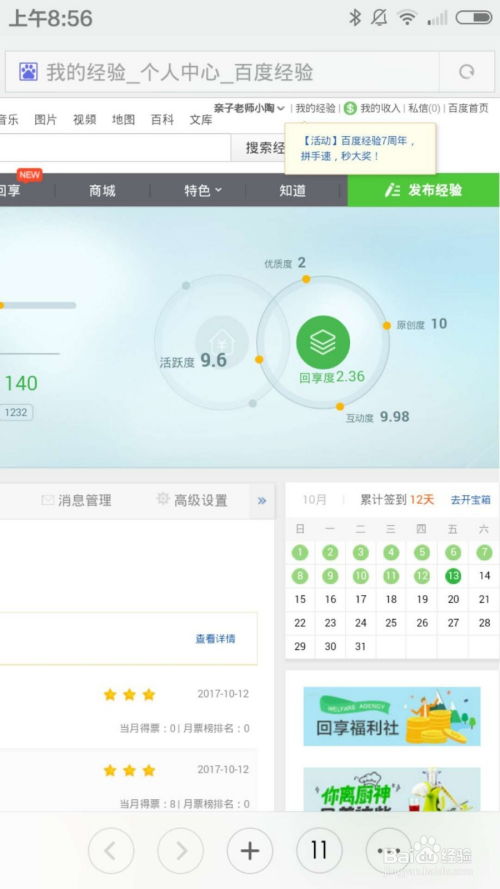Expand the 亲子老师小陶 account dropdown
Screen dimensions: 500x889
(249, 108)
